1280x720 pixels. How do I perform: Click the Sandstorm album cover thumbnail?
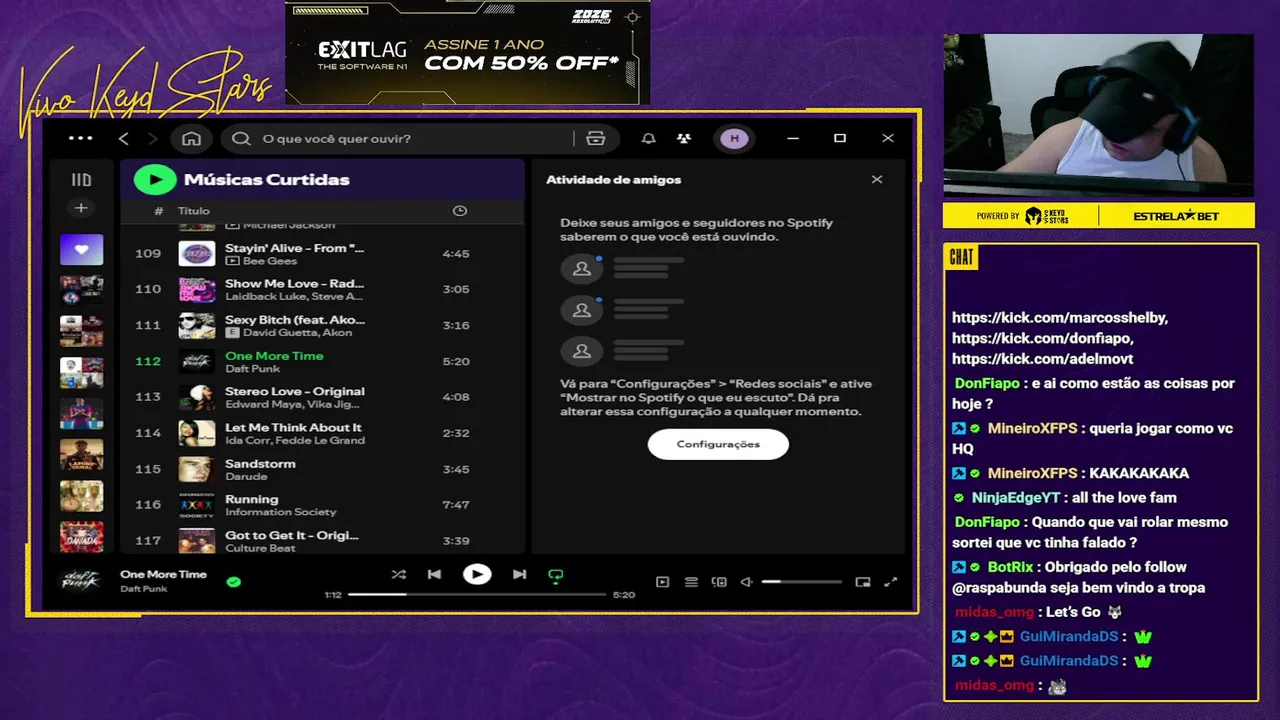197,469
